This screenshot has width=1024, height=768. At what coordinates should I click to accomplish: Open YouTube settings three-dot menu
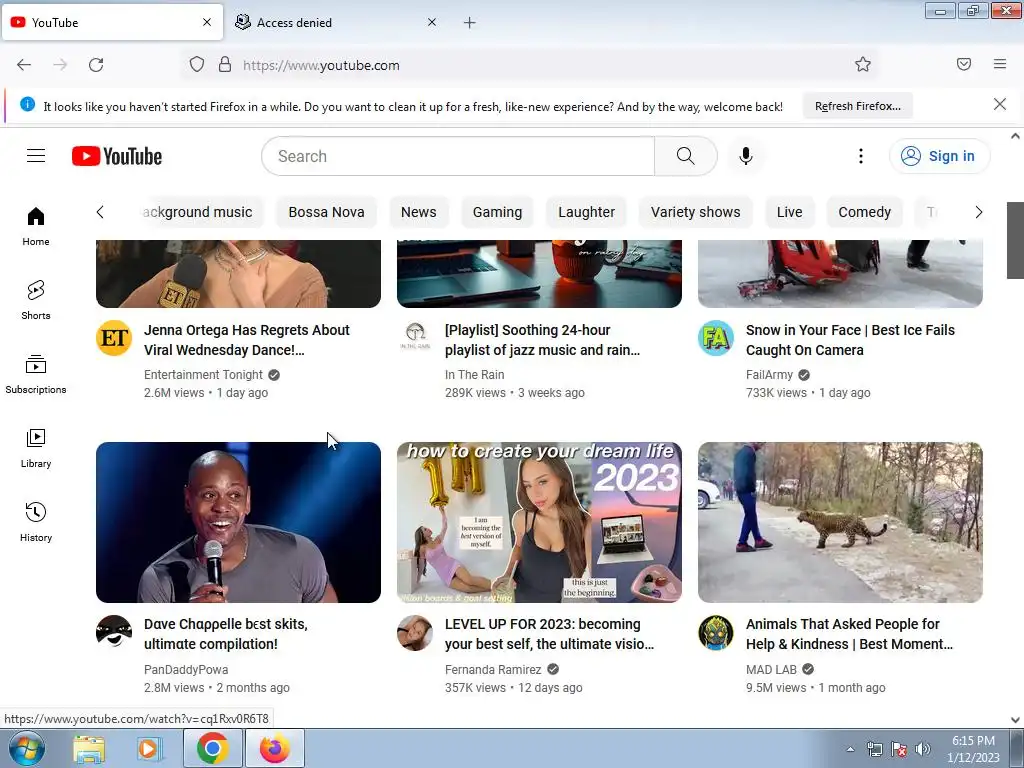[860, 156]
